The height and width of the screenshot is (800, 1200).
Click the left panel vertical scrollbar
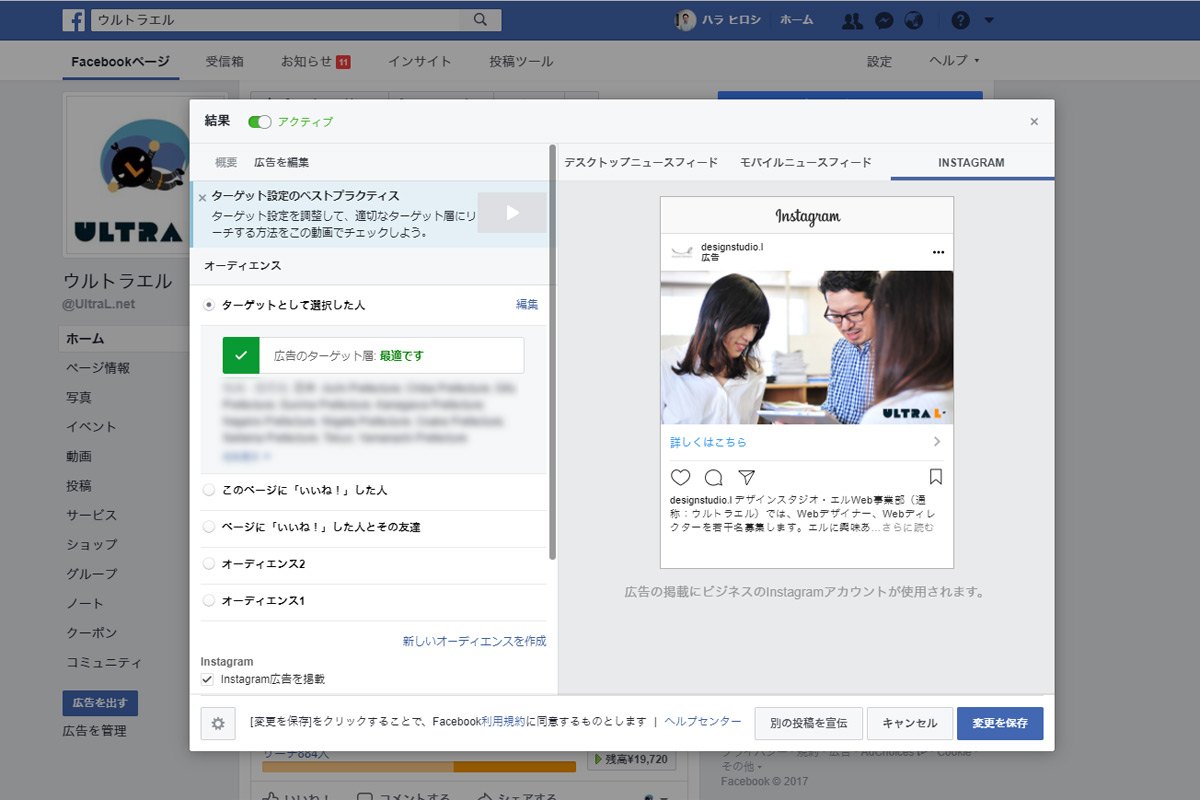tap(552, 352)
